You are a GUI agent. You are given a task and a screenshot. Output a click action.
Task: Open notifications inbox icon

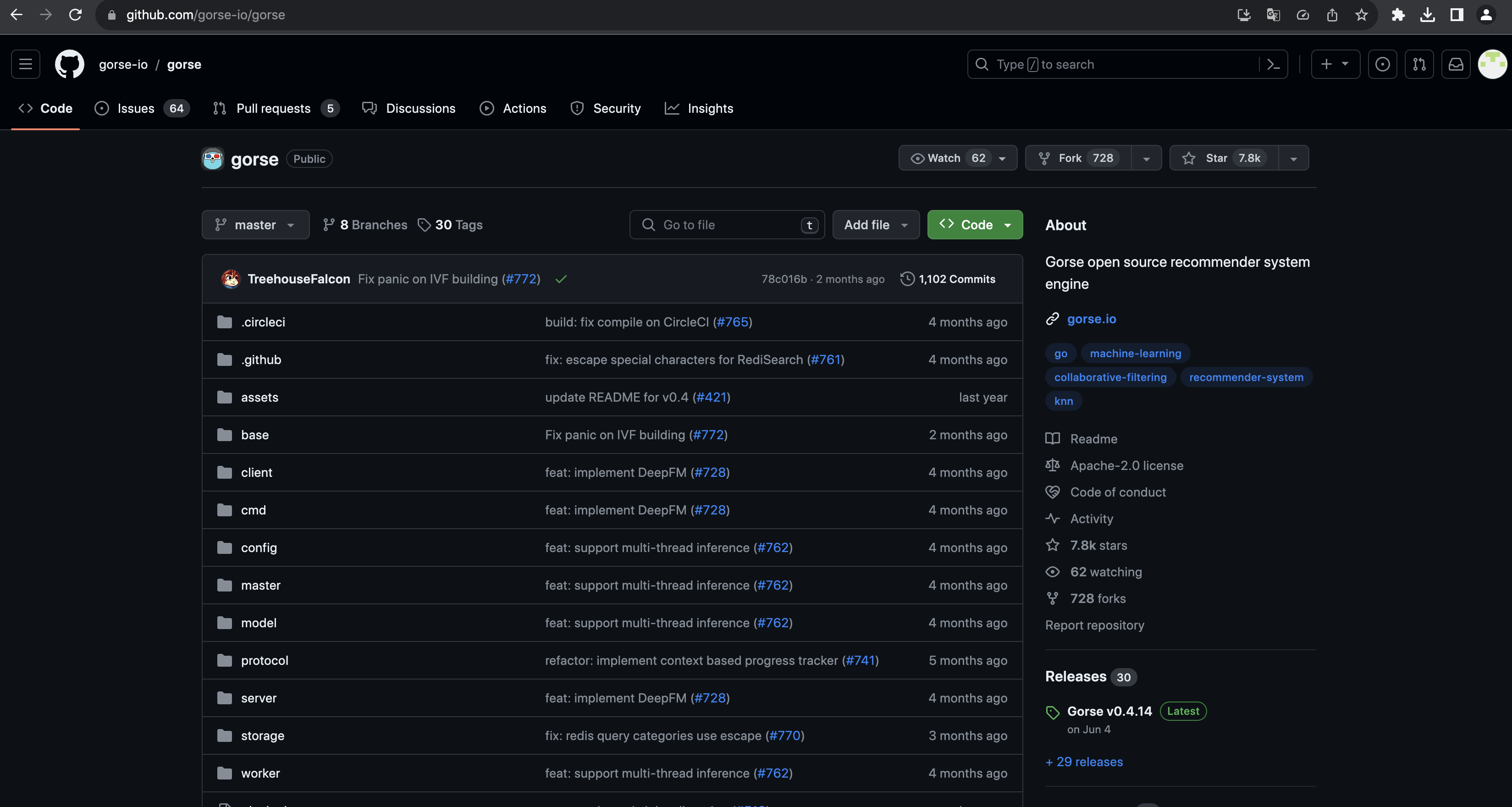tap(1456, 64)
